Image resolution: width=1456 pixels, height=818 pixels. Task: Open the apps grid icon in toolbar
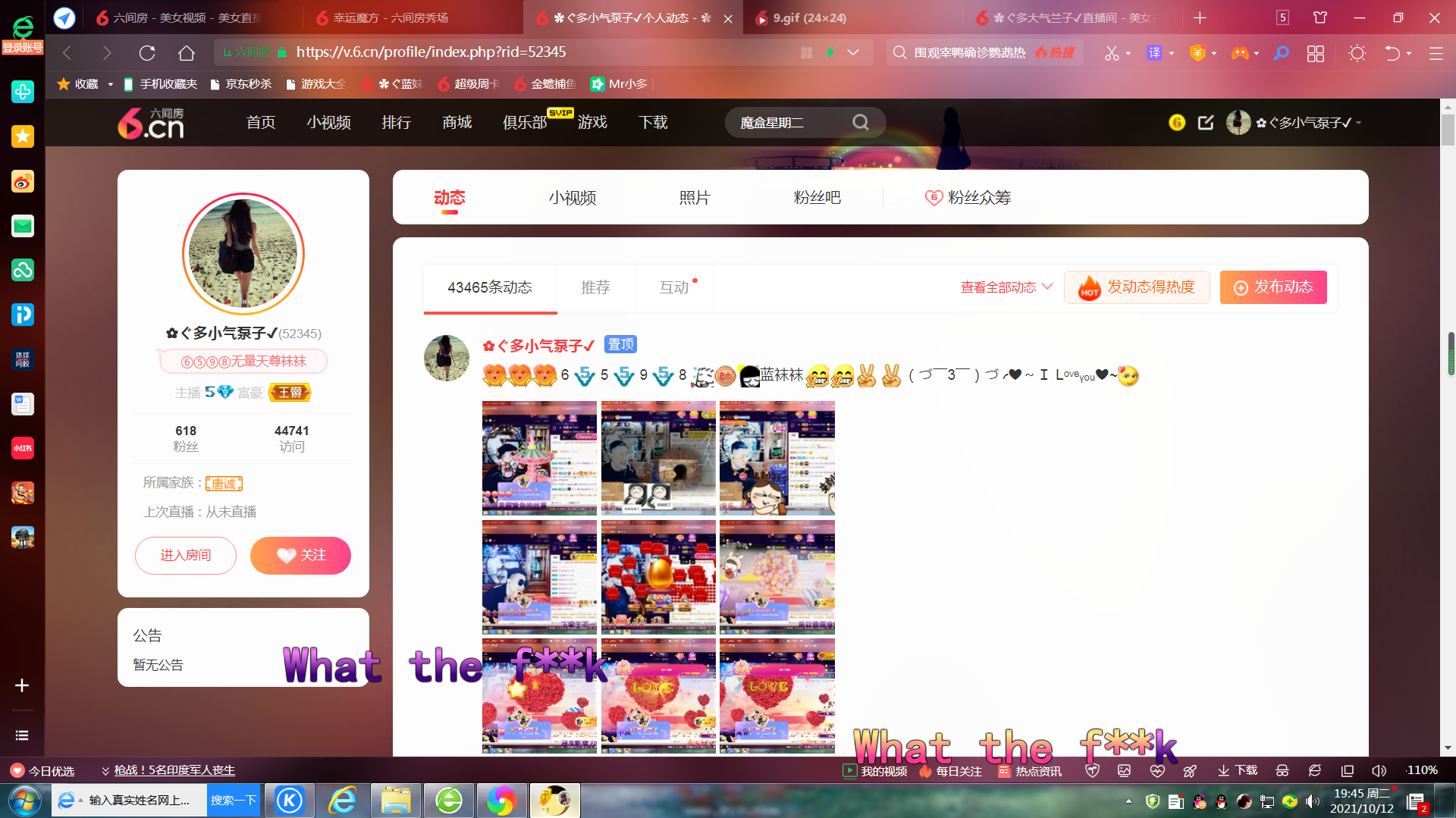pyautogui.click(x=1316, y=53)
